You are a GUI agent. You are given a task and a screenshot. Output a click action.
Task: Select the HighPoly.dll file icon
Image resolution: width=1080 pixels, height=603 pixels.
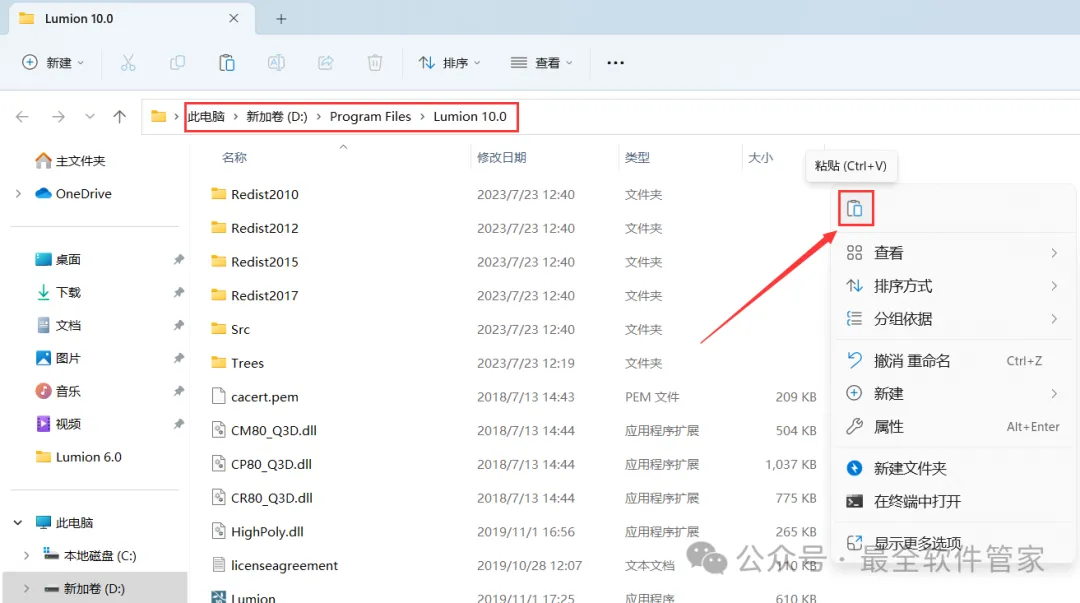coord(218,531)
